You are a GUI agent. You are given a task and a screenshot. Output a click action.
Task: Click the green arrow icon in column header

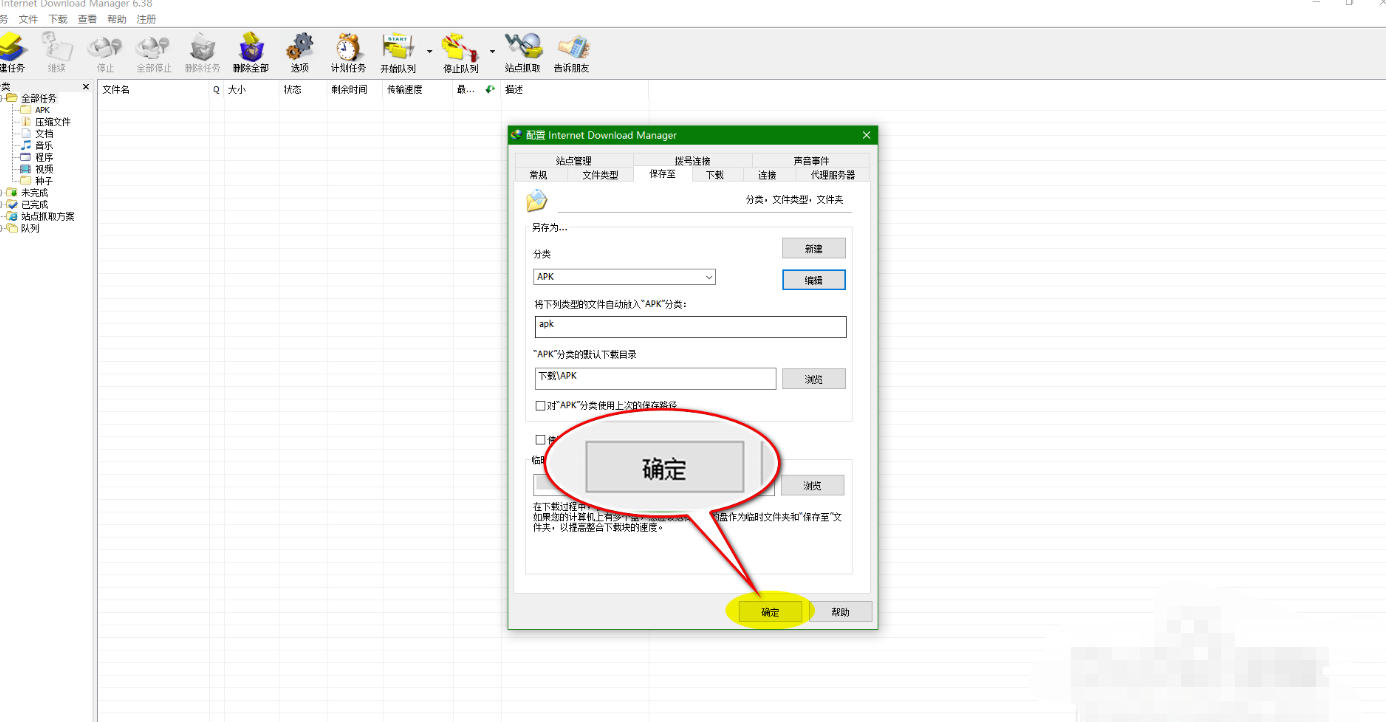[490, 89]
